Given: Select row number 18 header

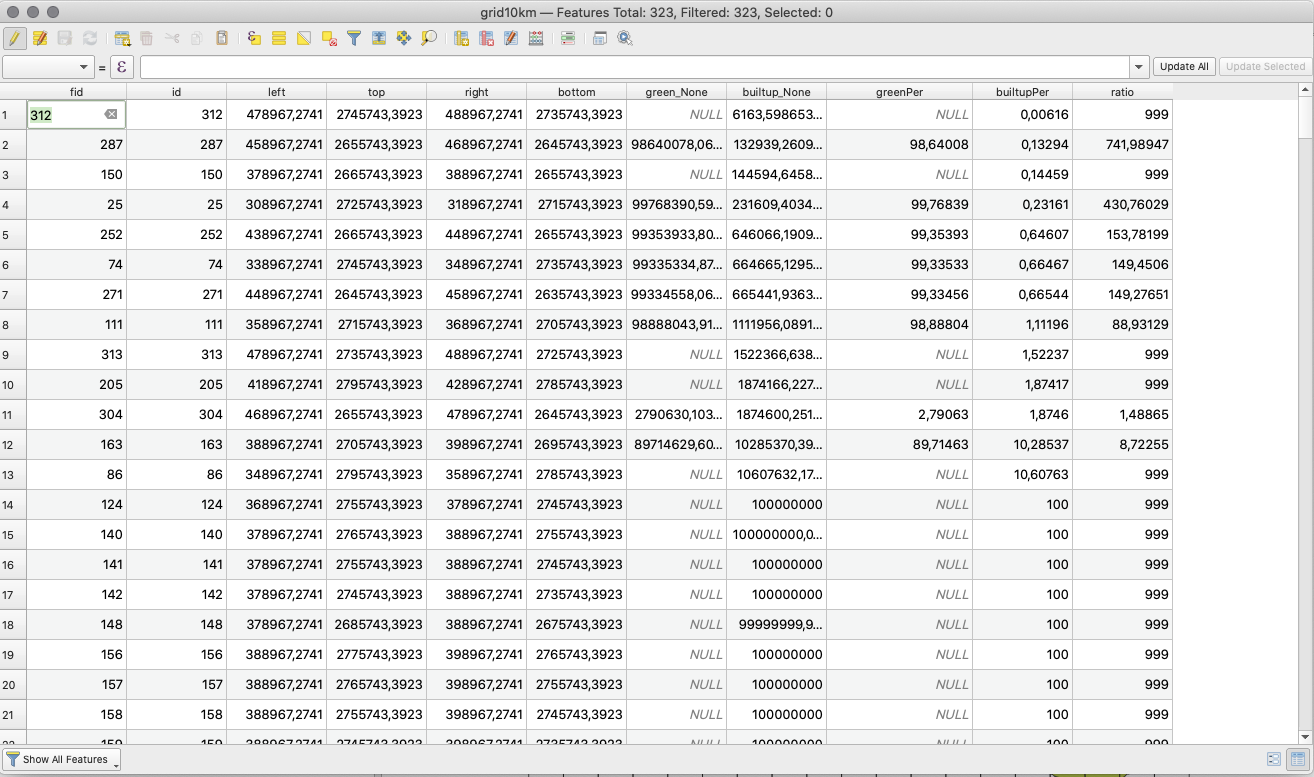Looking at the screenshot, I should pyautogui.click(x=13, y=625).
